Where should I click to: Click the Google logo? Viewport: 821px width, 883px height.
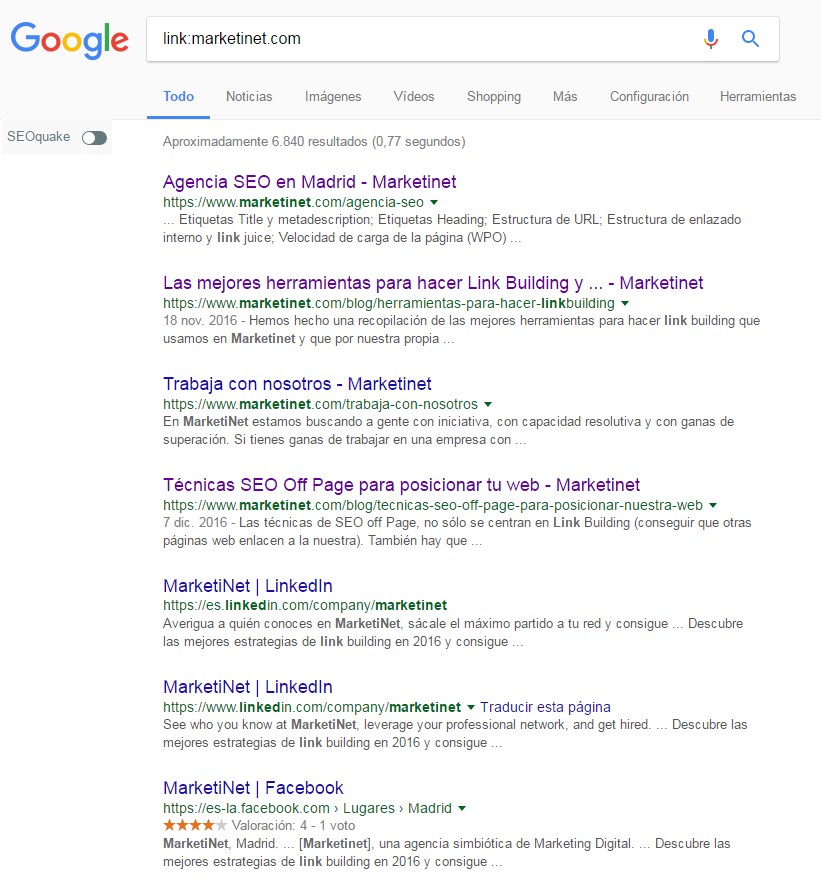[70, 40]
